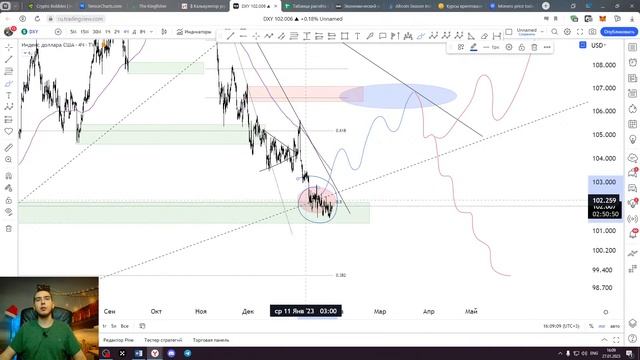Open the USD currency dropdown
Image resolution: width=640 pixels, height=360 pixels.
click(598, 45)
